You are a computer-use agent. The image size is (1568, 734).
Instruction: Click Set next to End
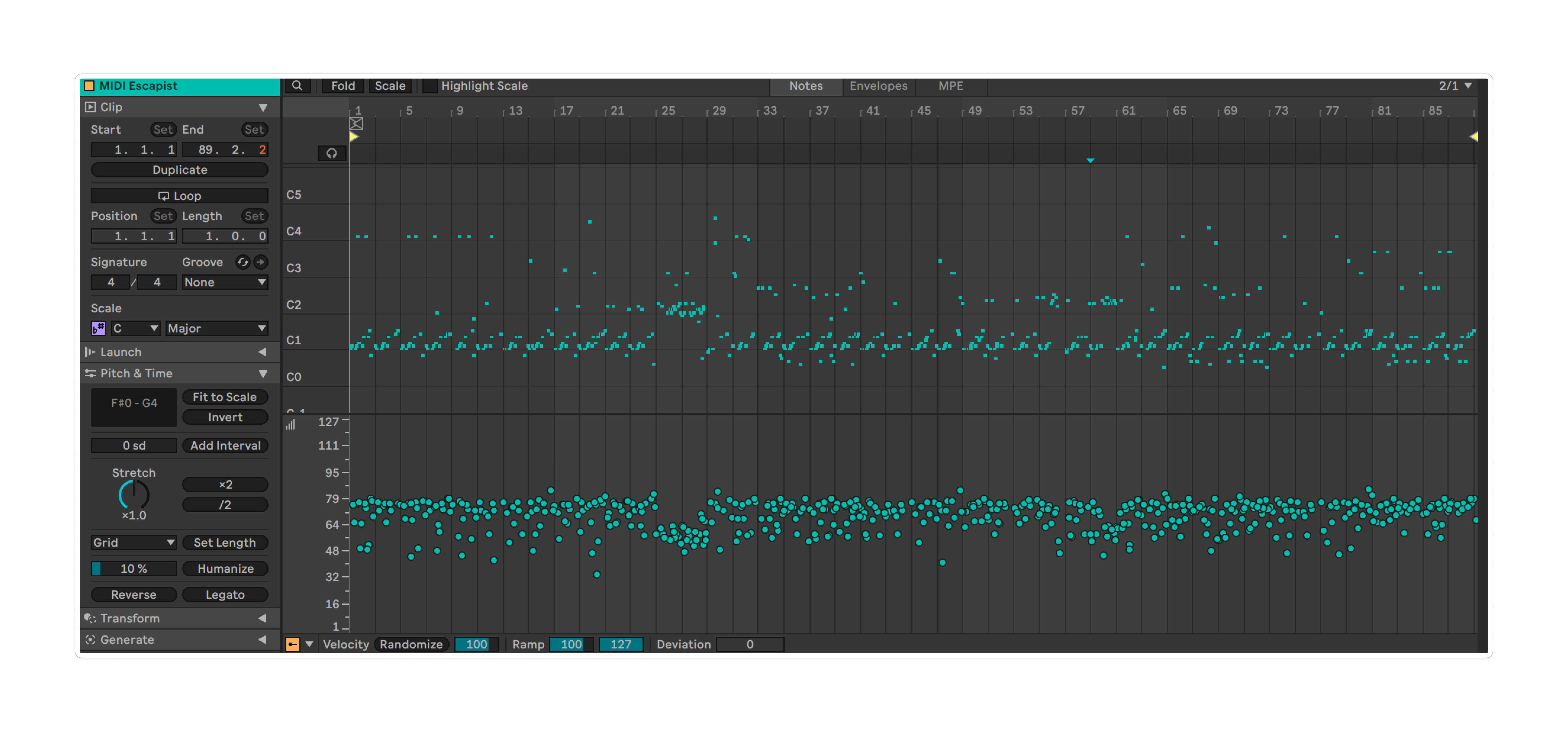[x=255, y=130]
